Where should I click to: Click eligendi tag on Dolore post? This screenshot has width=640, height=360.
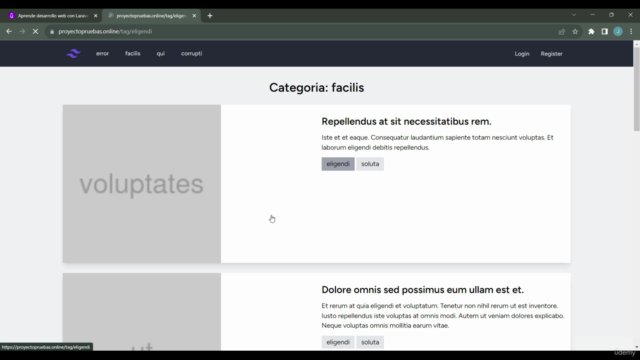(x=338, y=342)
